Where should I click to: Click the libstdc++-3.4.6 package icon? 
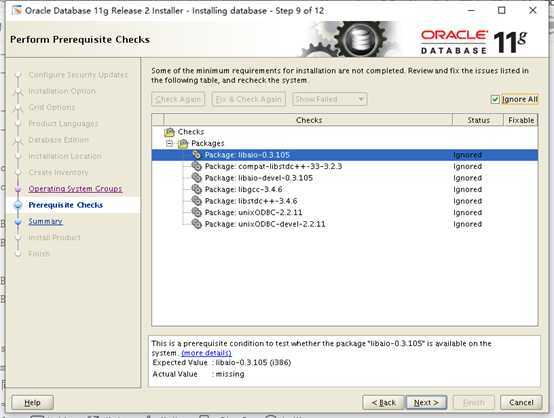pyautogui.click(x=196, y=201)
